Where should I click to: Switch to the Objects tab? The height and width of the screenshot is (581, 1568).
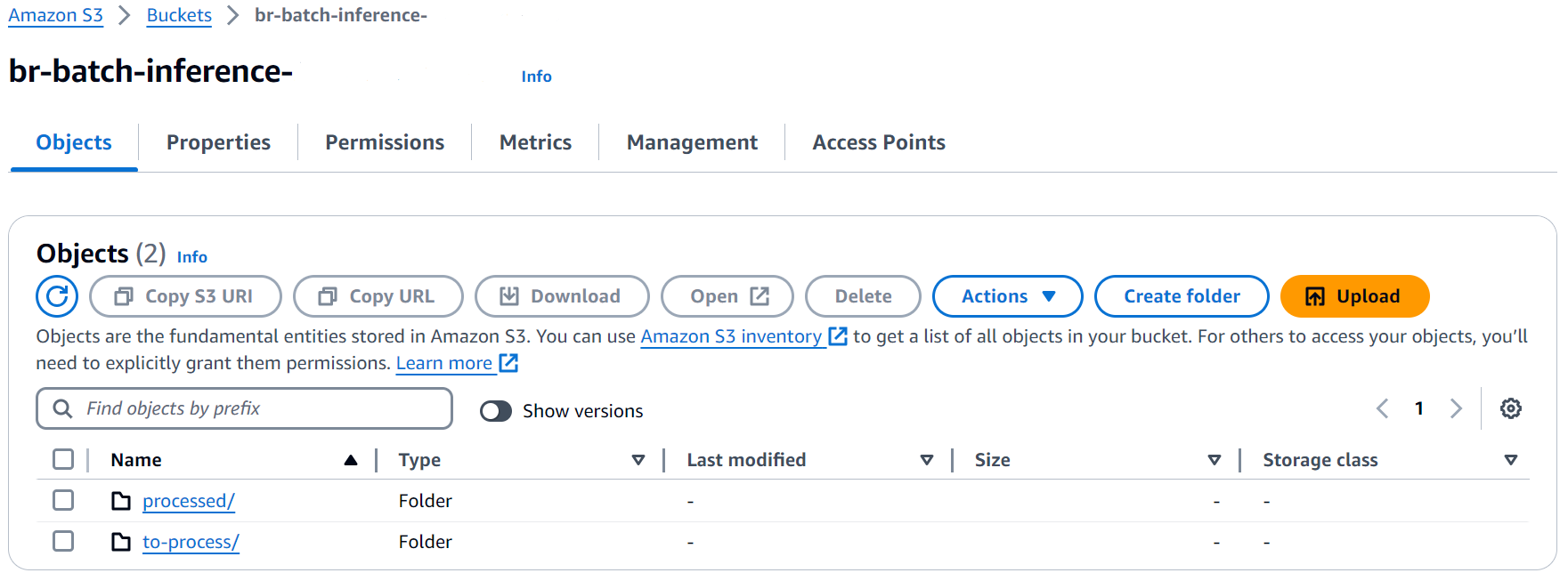coord(74,142)
